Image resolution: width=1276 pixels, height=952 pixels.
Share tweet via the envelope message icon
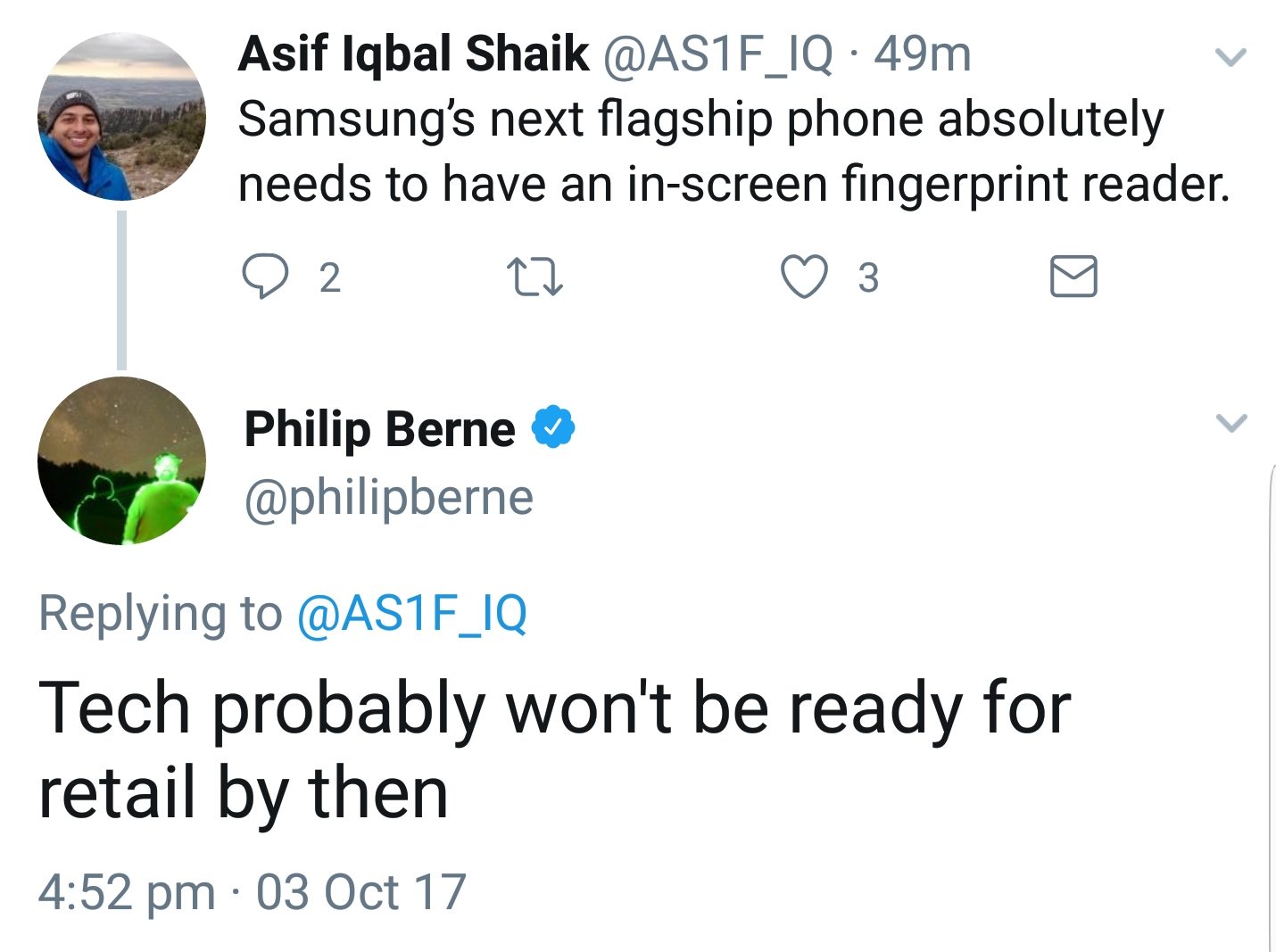click(x=1073, y=277)
